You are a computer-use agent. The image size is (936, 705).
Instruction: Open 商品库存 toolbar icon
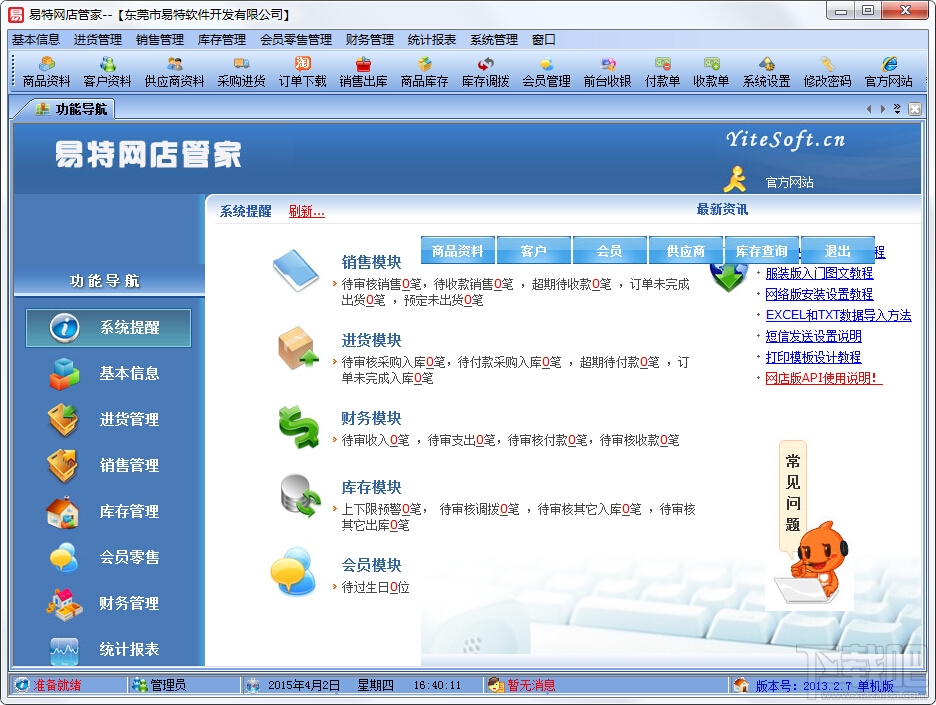click(424, 72)
